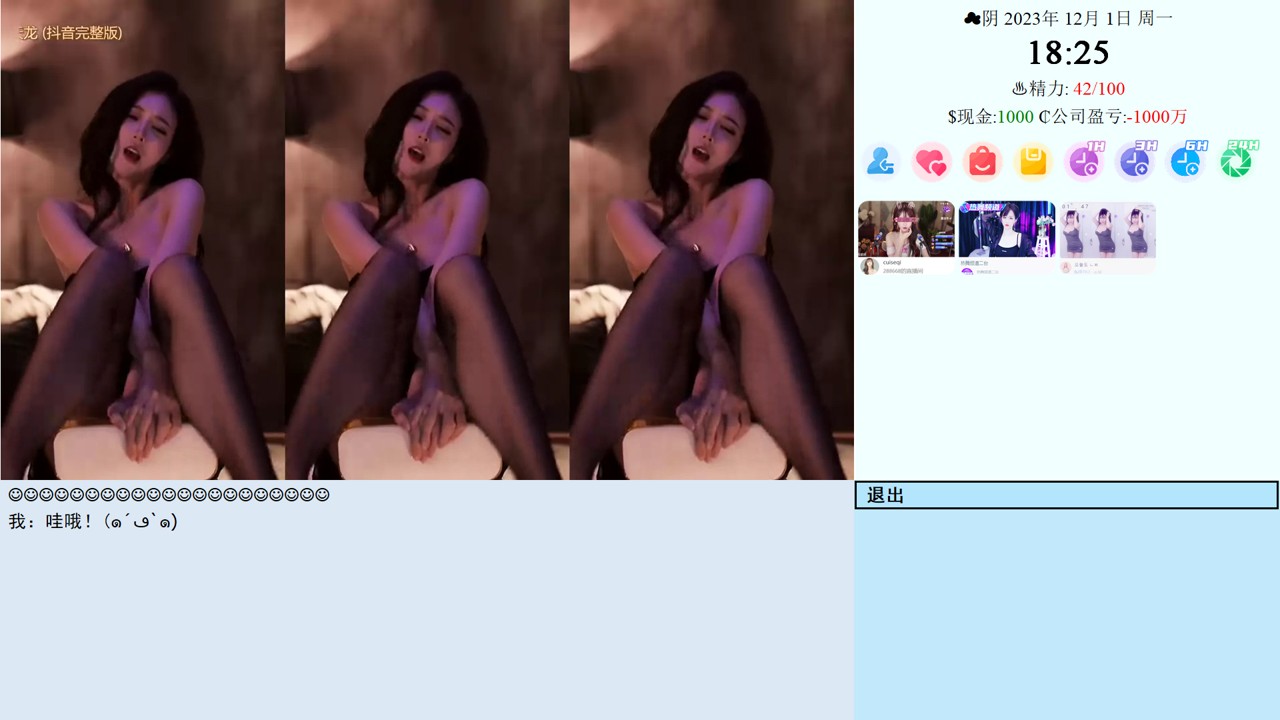
Task: Click the date line 2023年12月1日
Action: 1067,18
